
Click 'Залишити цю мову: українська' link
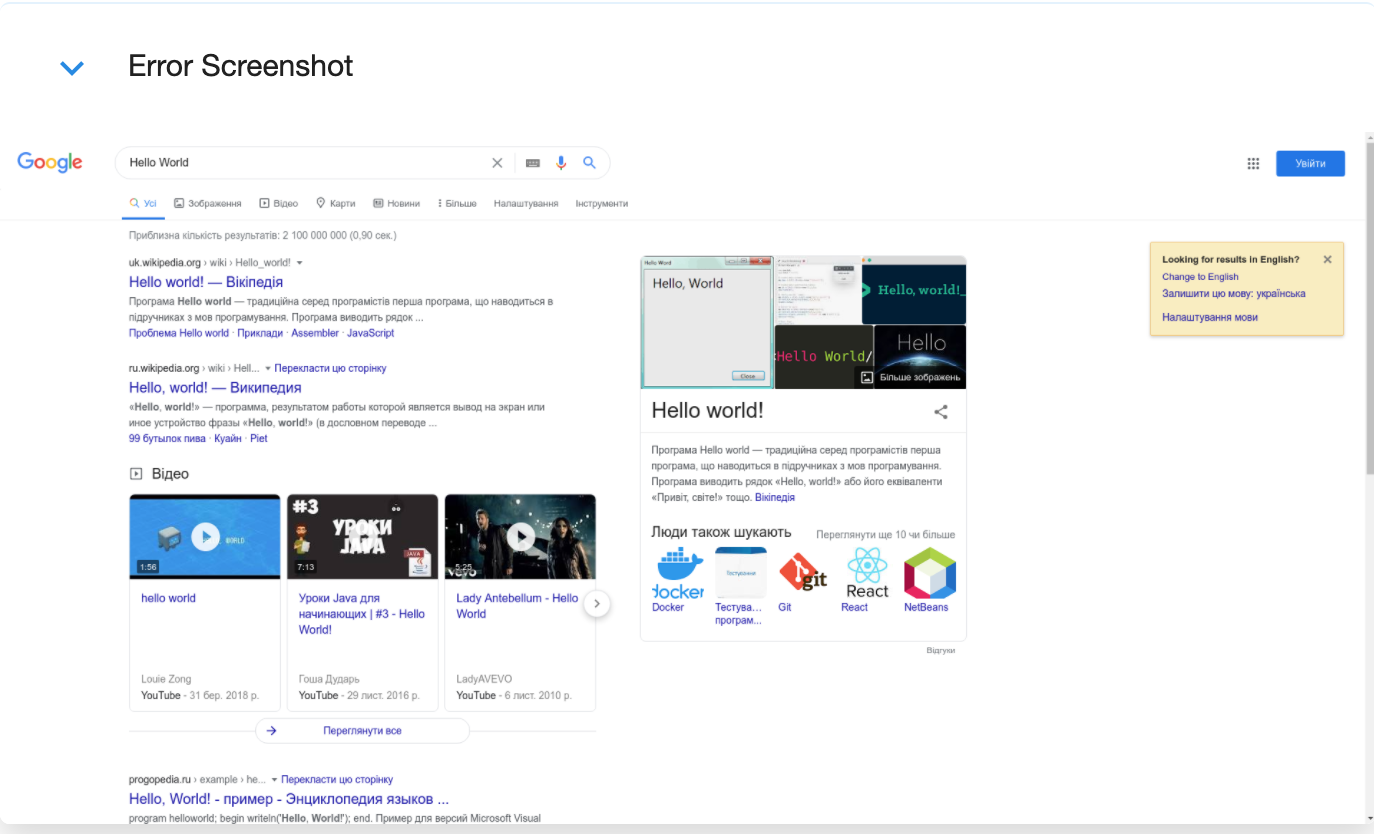coord(1233,294)
